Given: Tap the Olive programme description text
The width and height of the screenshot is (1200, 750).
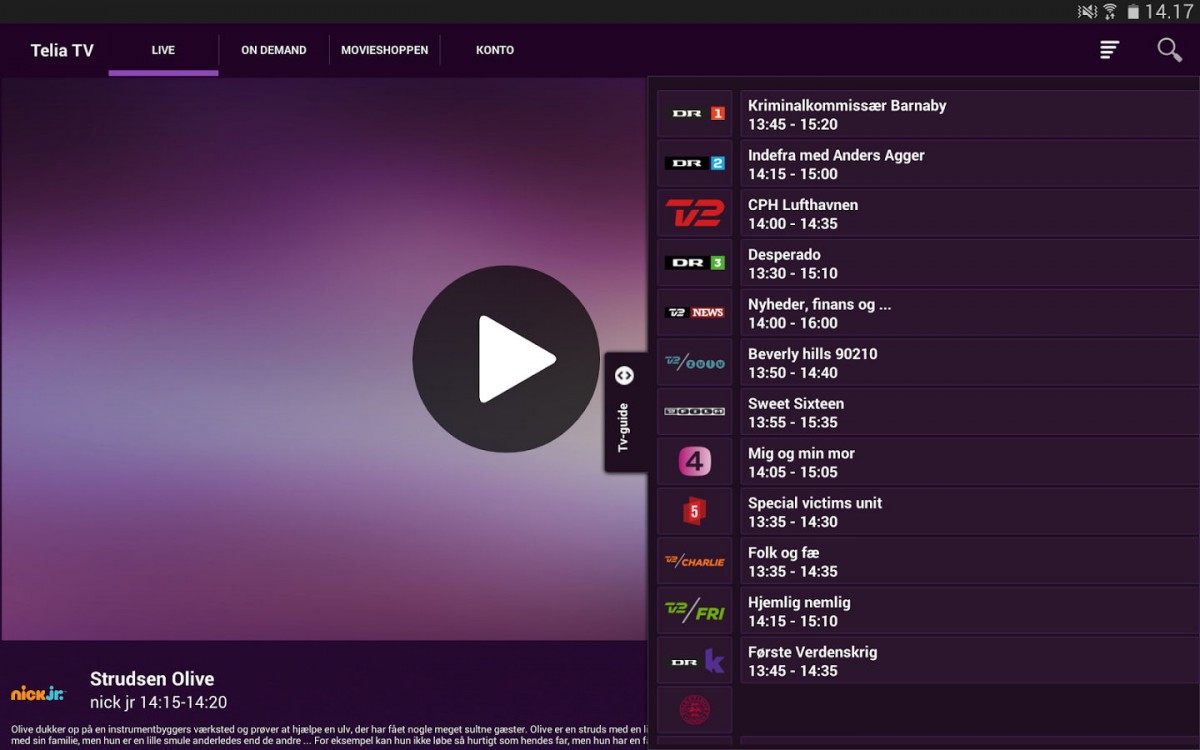Looking at the screenshot, I should pos(328,735).
